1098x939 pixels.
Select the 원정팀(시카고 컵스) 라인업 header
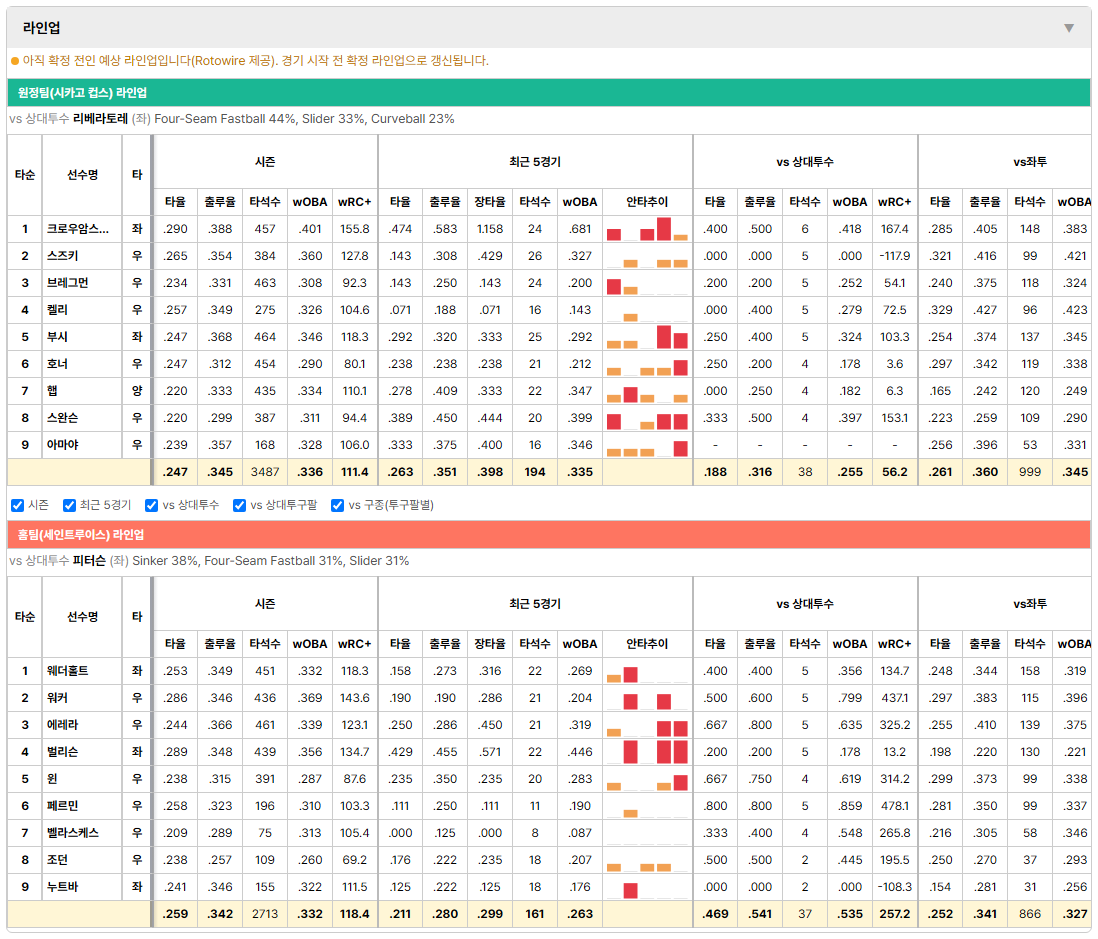point(548,92)
